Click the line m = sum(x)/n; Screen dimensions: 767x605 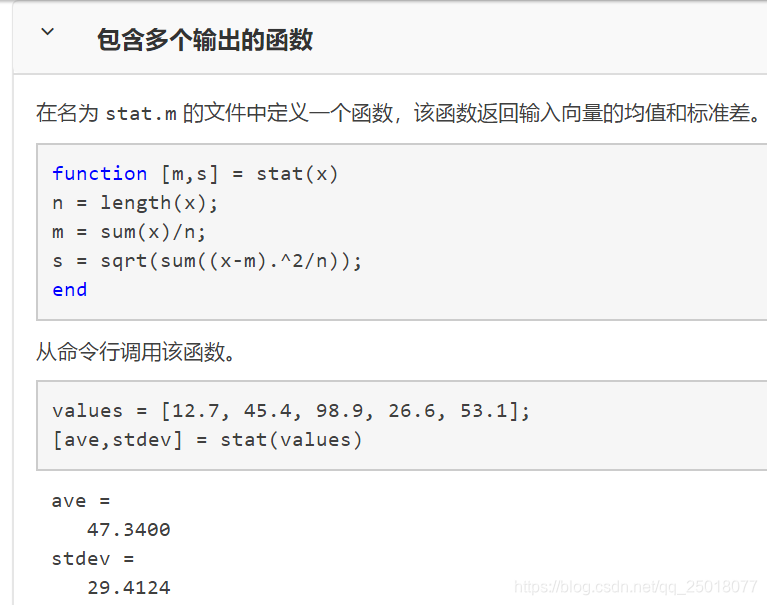tap(129, 232)
